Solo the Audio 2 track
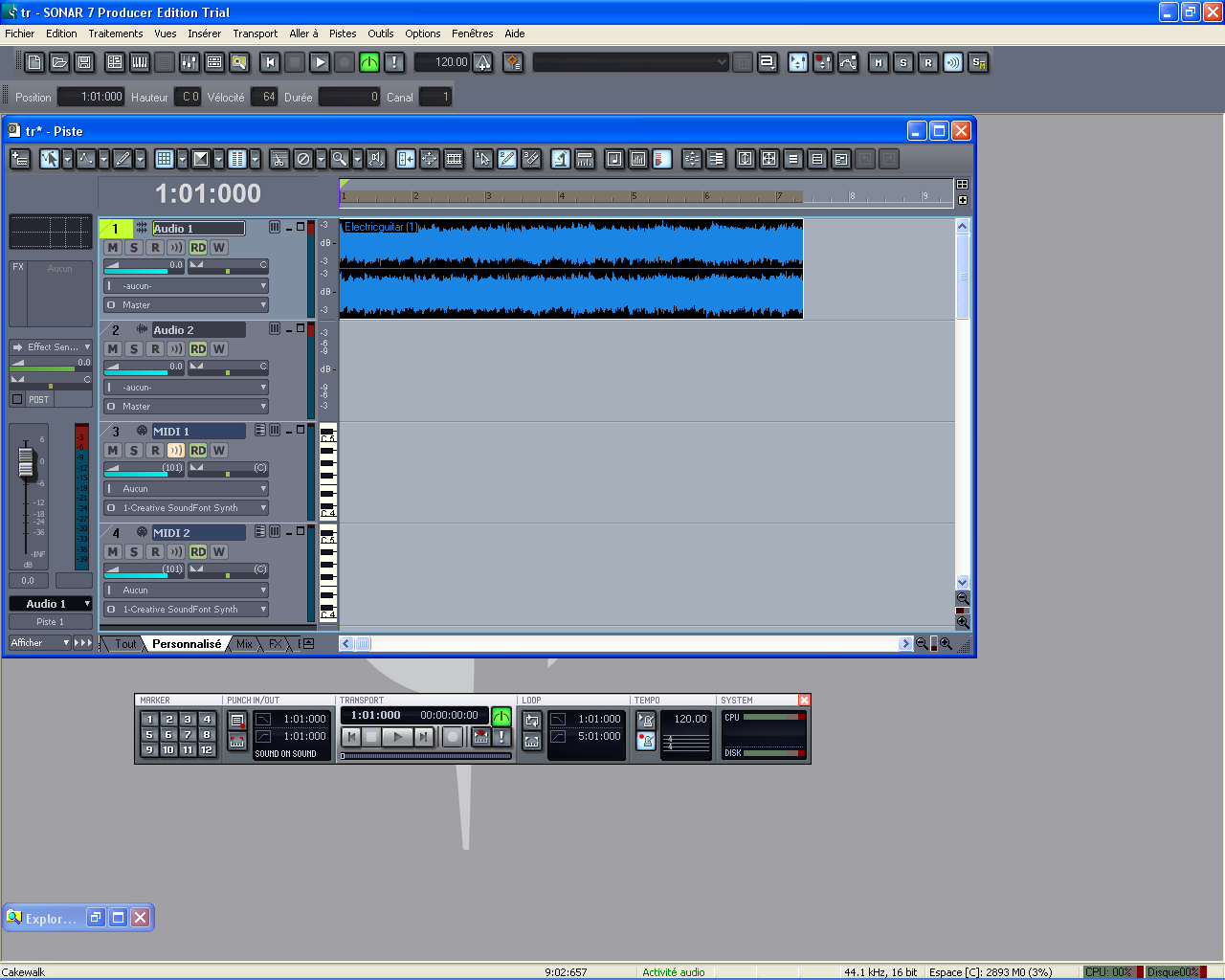Viewport: 1225px width, 980px height. click(134, 349)
